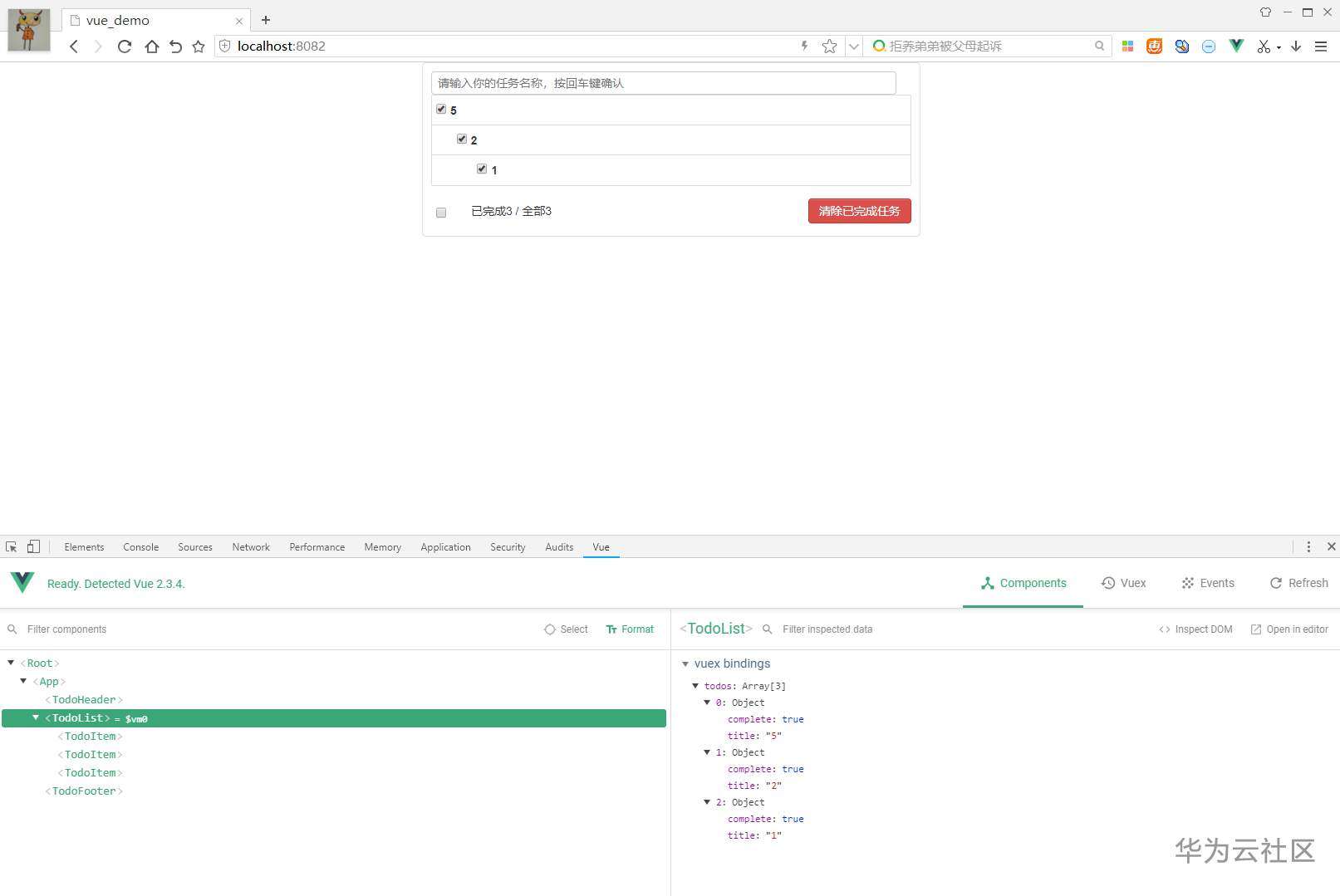Switch to the Memory tab
The width and height of the screenshot is (1340, 896).
point(382,547)
